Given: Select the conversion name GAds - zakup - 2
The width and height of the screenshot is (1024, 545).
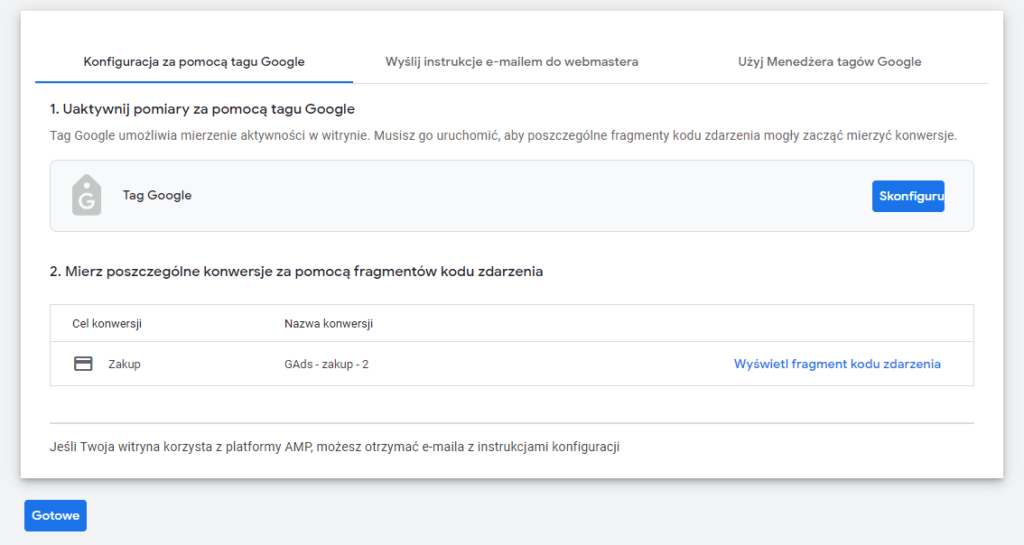Looking at the screenshot, I should tap(327, 364).
